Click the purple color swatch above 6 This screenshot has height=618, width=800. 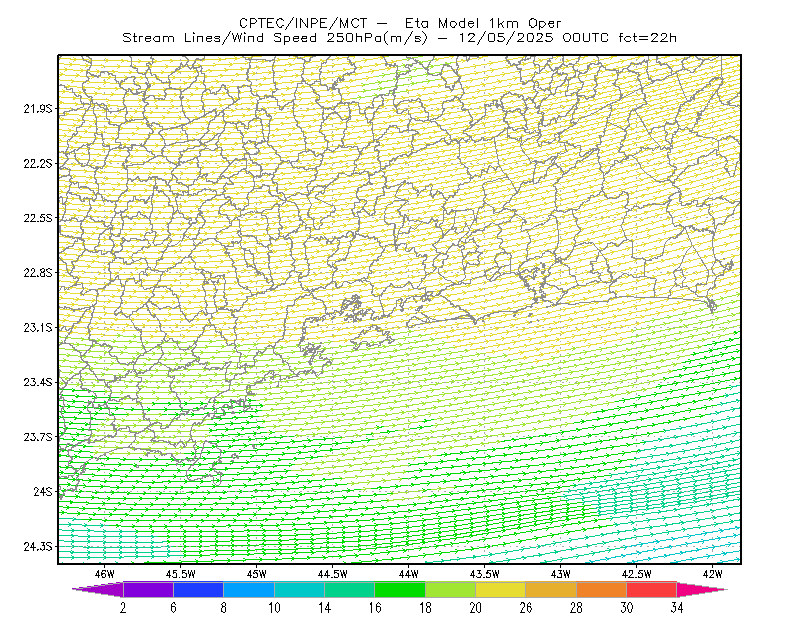point(148,589)
